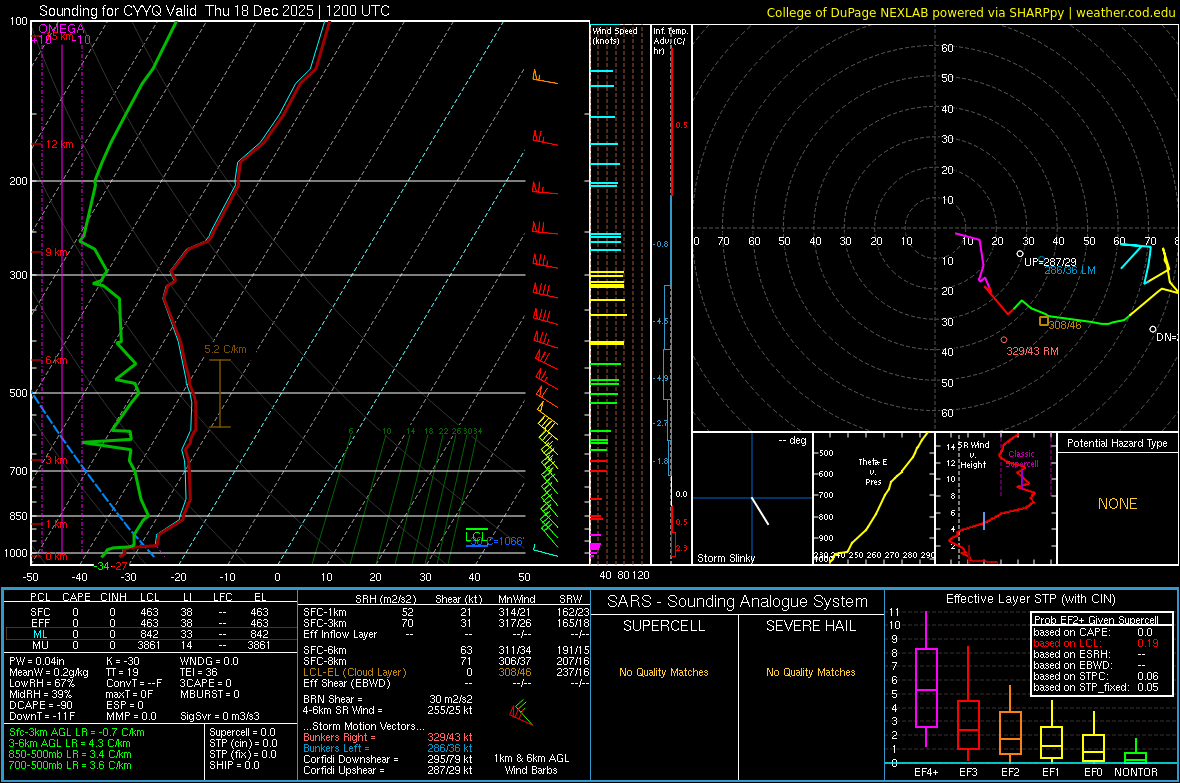1180x783 pixels.
Task: Click the blue 'Bunkers Left =' row
Action: (x=388, y=748)
